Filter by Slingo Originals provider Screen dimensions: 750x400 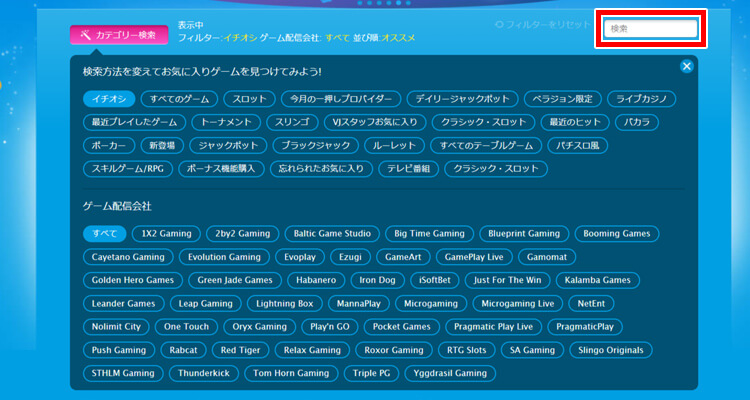tap(611, 350)
